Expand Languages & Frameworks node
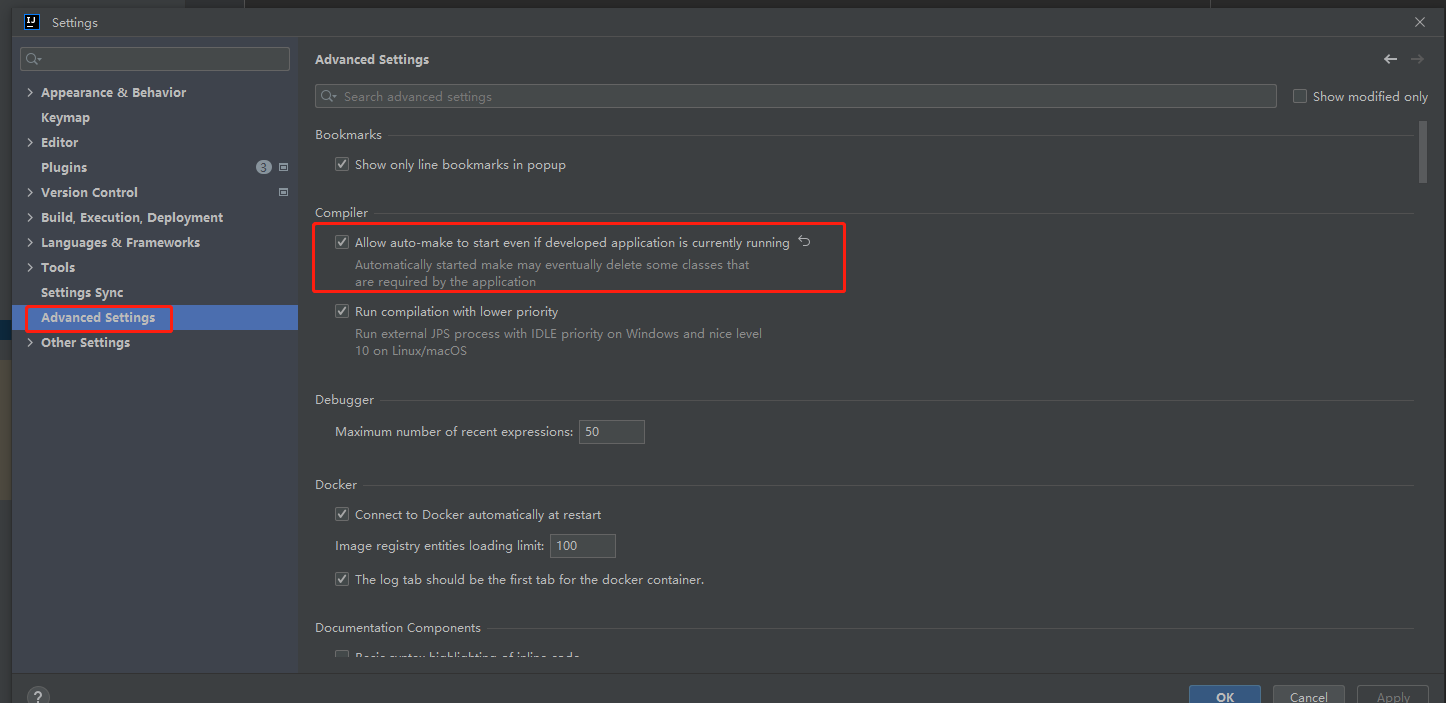This screenshot has height=703, width=1446. pos(30,242)
